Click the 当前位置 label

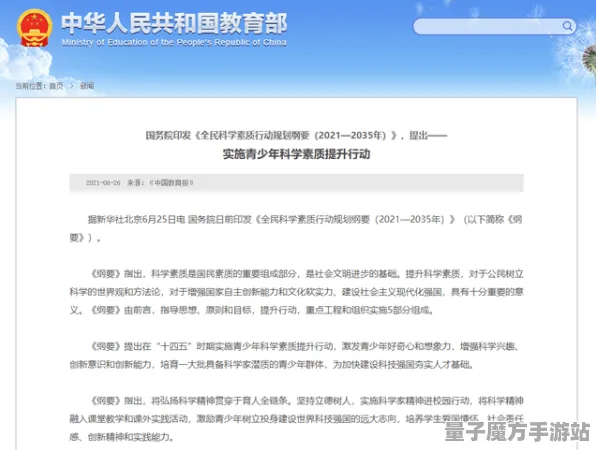(30, 86)
